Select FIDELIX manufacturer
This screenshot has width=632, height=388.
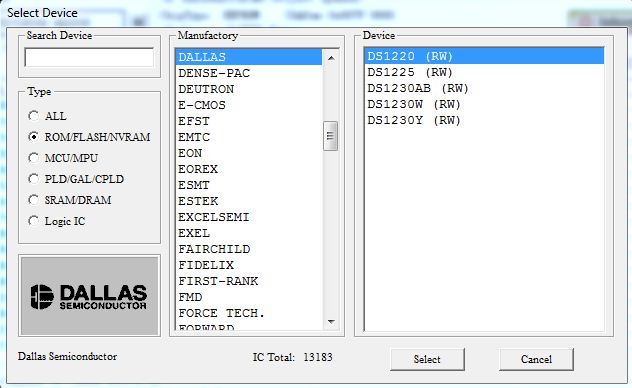click(249, 265)
